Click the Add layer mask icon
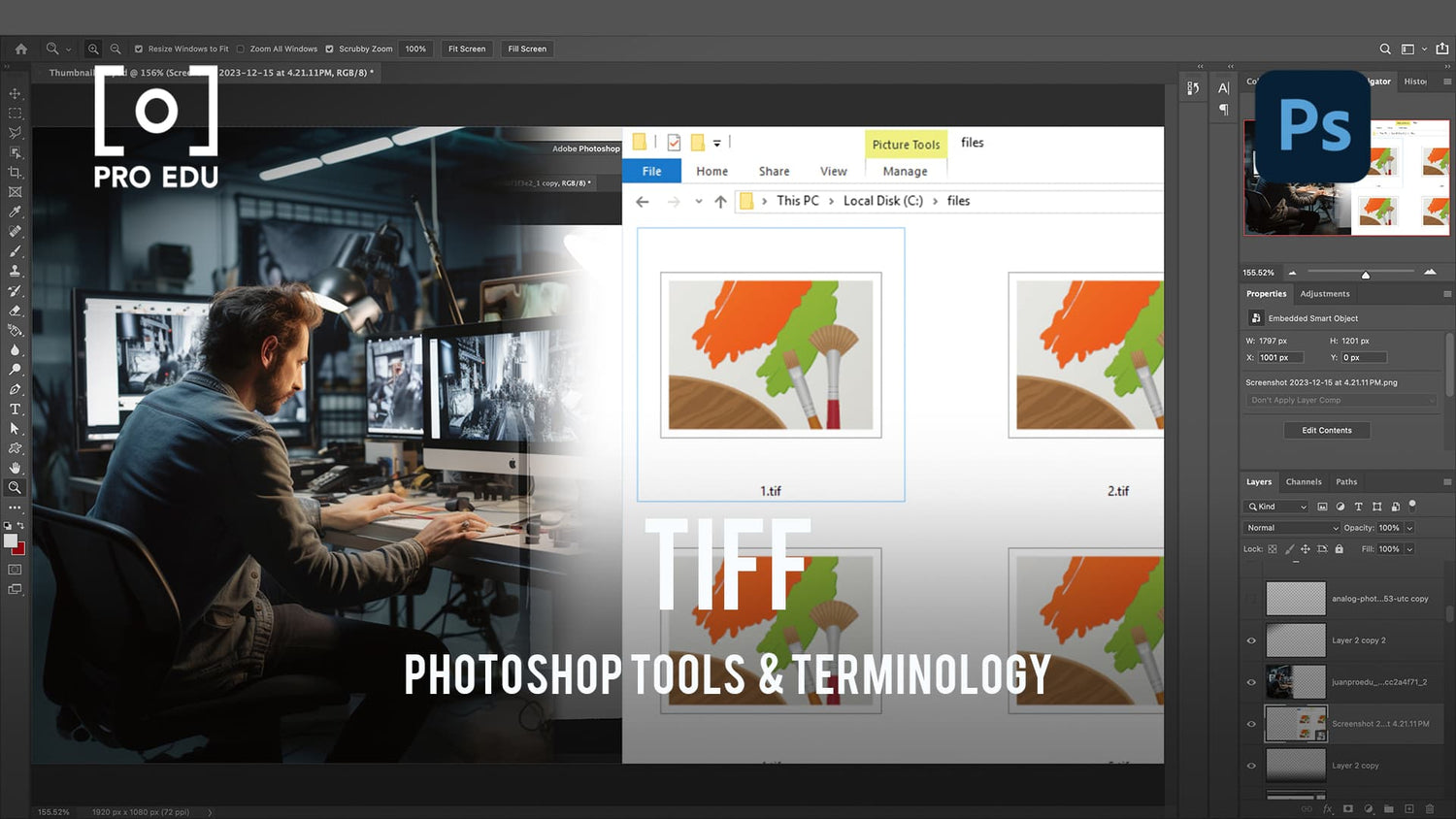This screenshot has height=819, width=1456. click(x=1348, y=808)
